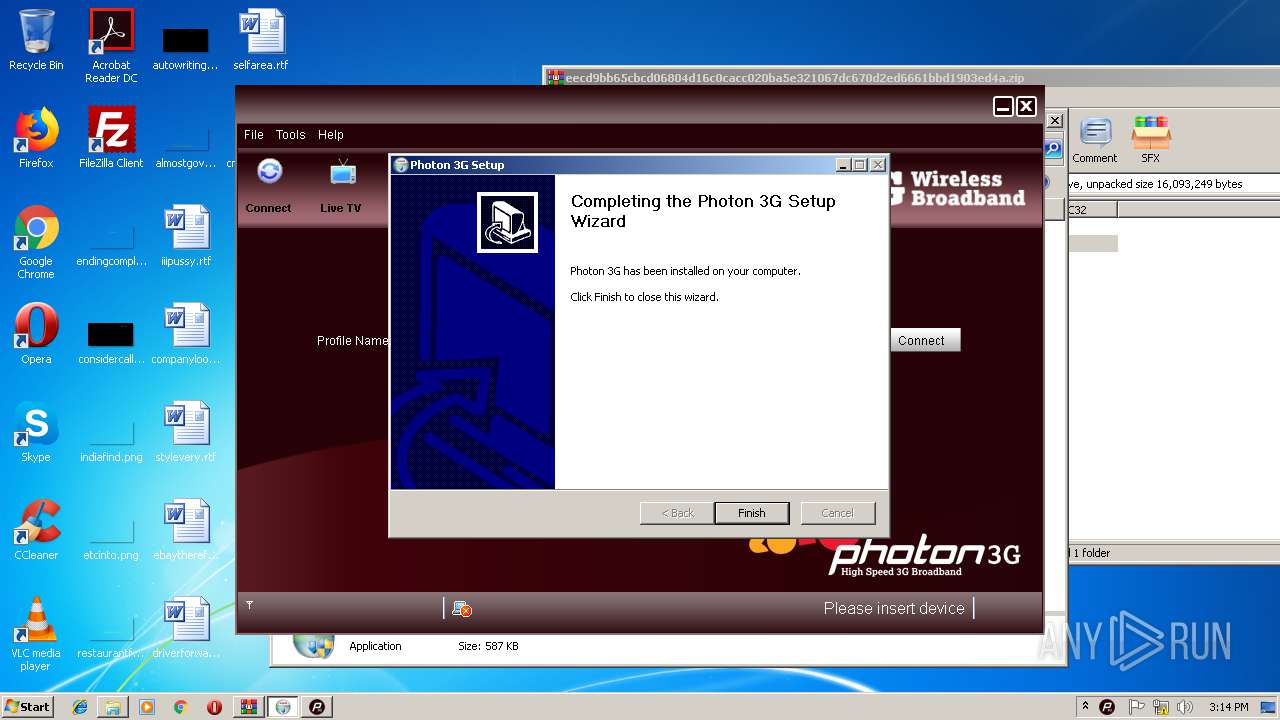Switch to Photon app taskbar button
The width and height of the screenshot is (1280, 720).
317,707
